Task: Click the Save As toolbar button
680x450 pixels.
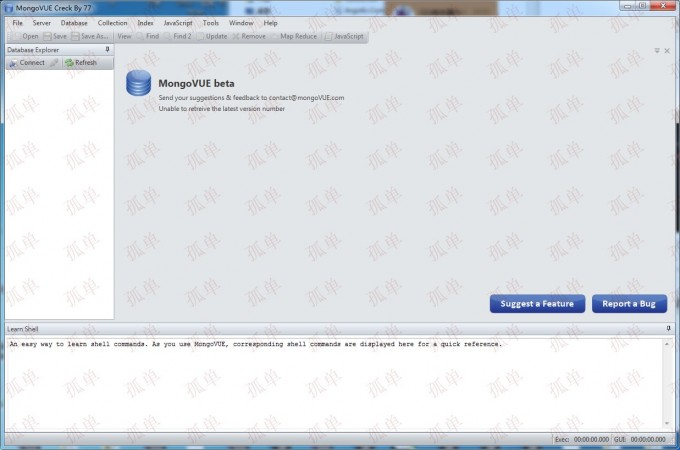Action: click(90, 36)
